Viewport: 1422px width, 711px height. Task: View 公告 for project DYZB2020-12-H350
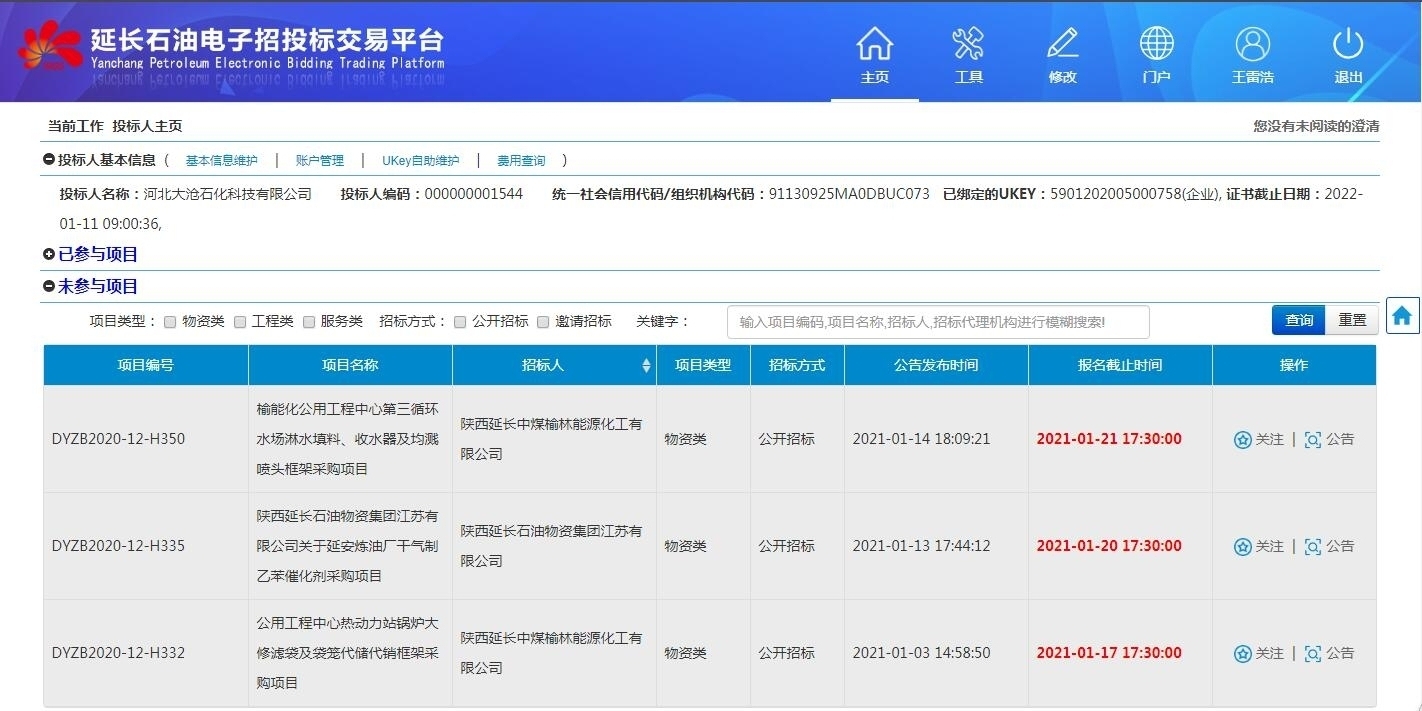click(1329, 439)
